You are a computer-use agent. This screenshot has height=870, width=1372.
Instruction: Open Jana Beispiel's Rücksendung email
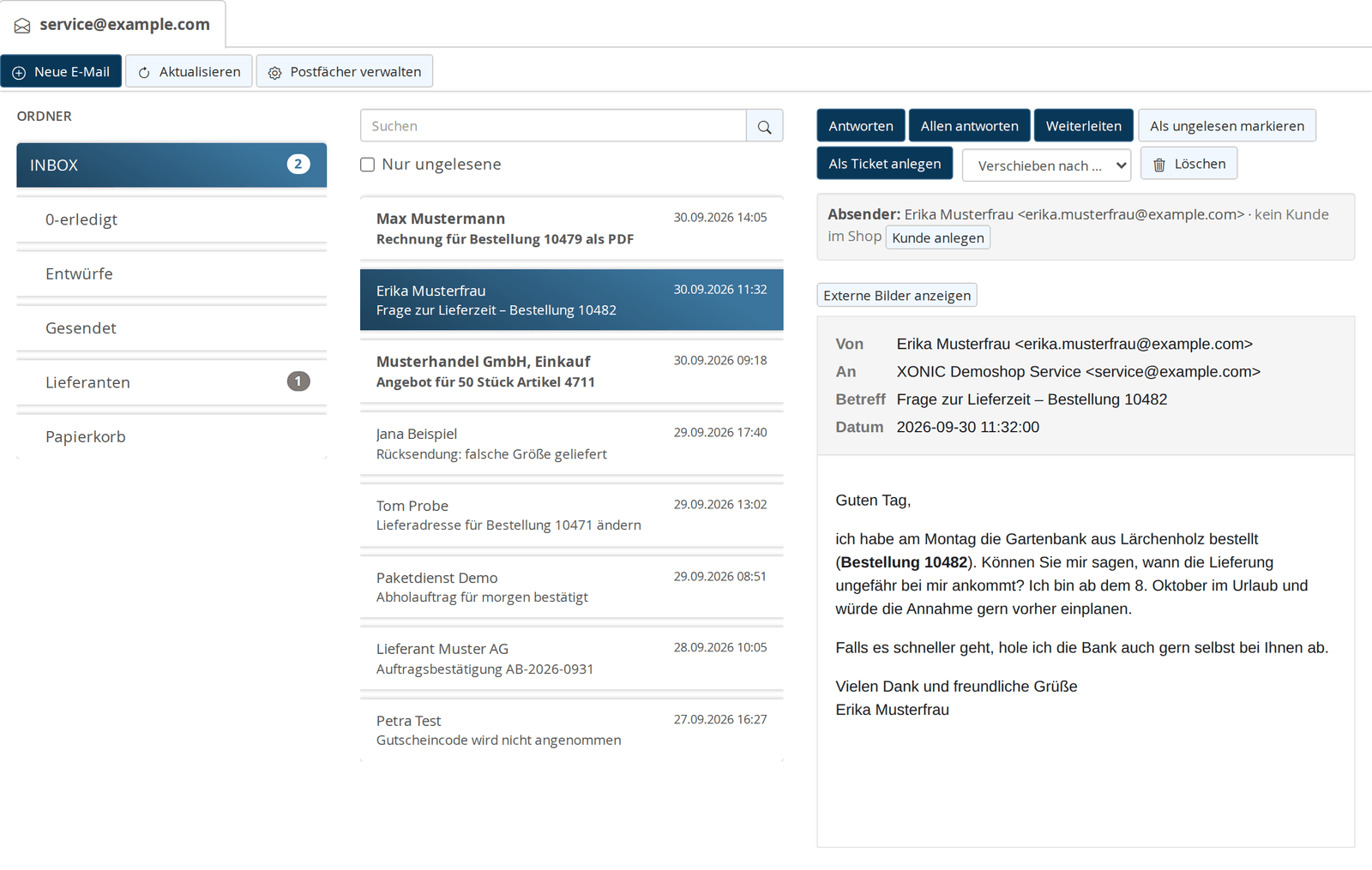click(x=571, y=443)
